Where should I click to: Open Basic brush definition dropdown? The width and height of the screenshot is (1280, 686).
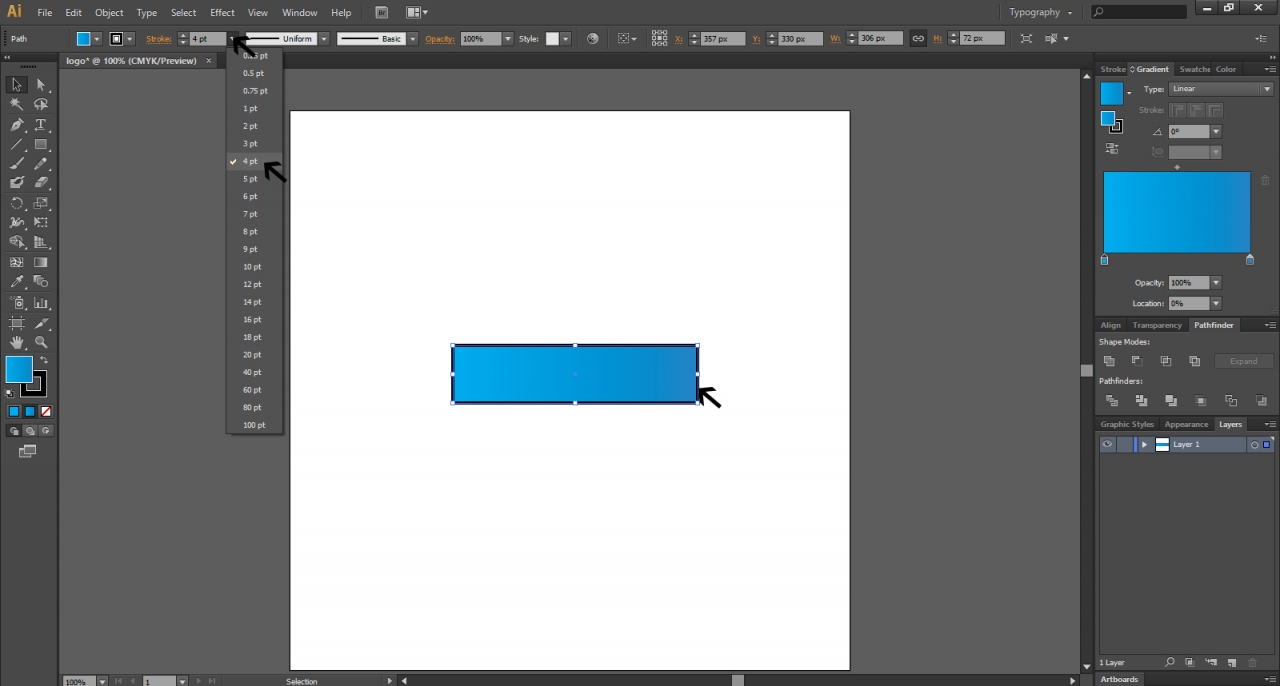[413, 39]
